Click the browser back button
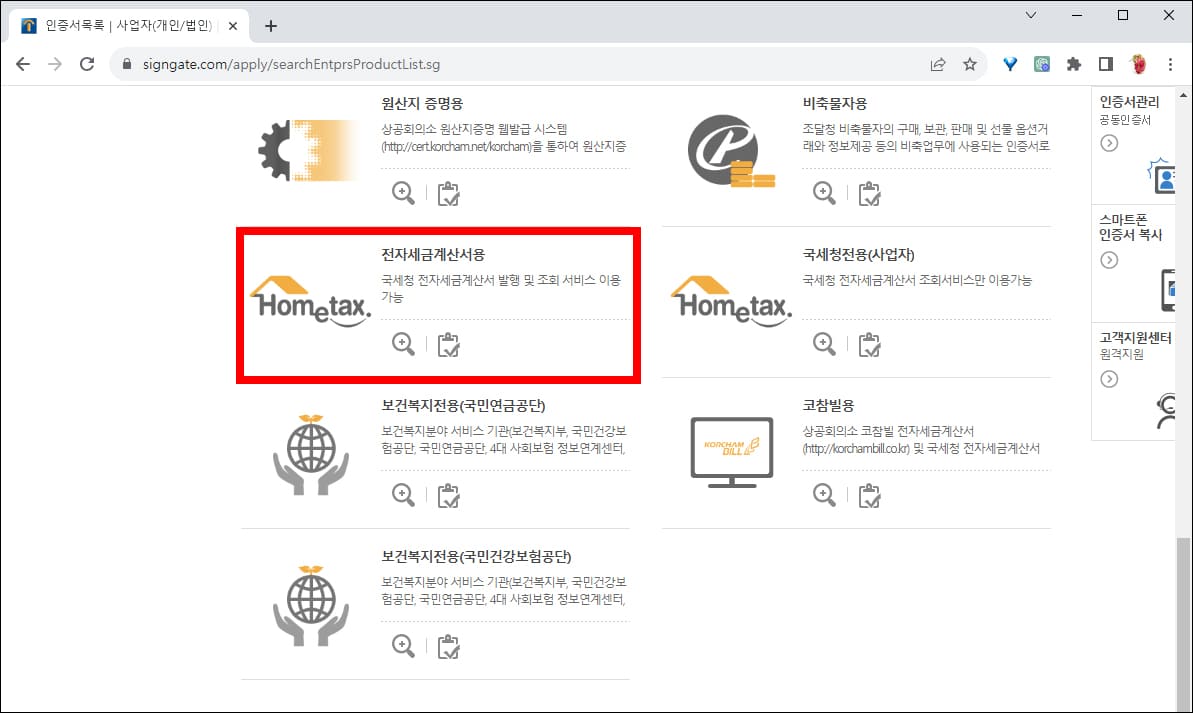Screen dimensions: 1193x713 22,63
